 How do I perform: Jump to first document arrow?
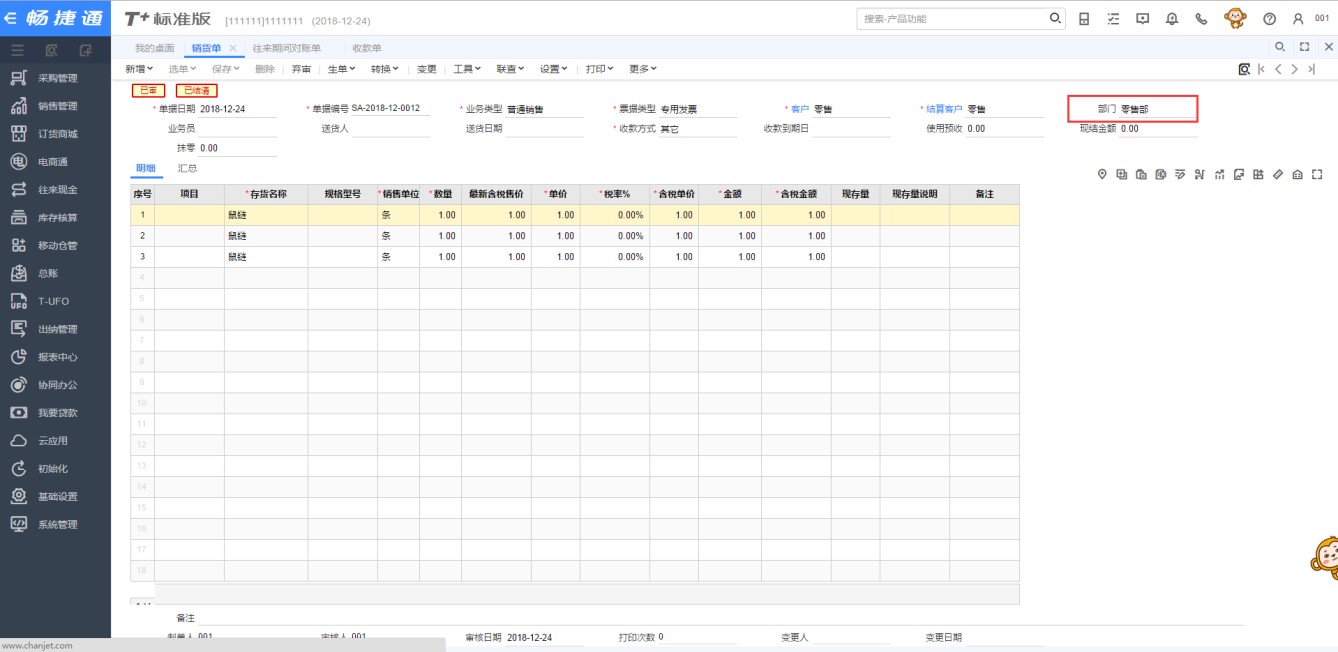1262,69
